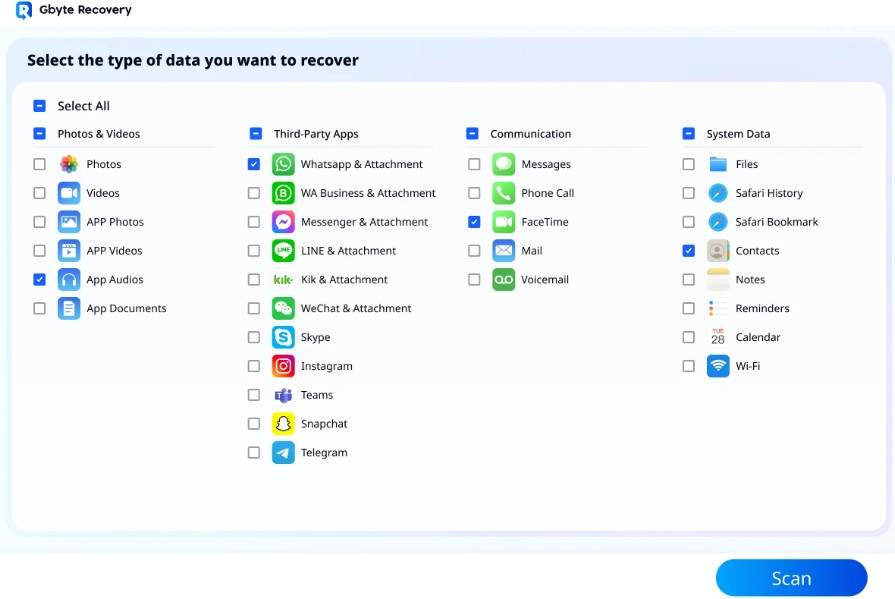
Task: Click the Safari Bookmark compass icon
Action: click(718, 222)
